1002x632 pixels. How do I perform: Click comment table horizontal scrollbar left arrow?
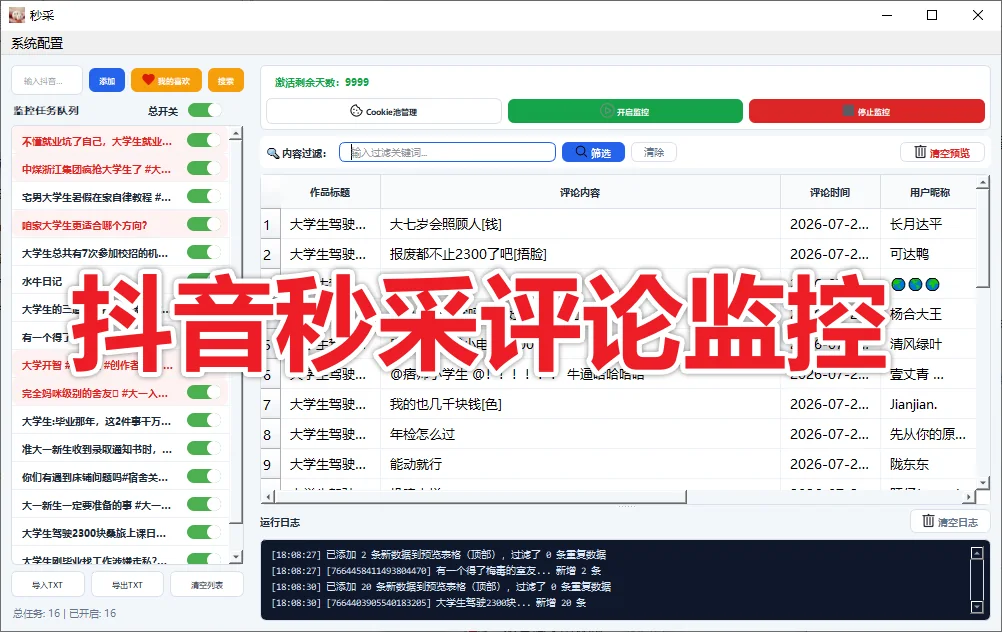269,497
